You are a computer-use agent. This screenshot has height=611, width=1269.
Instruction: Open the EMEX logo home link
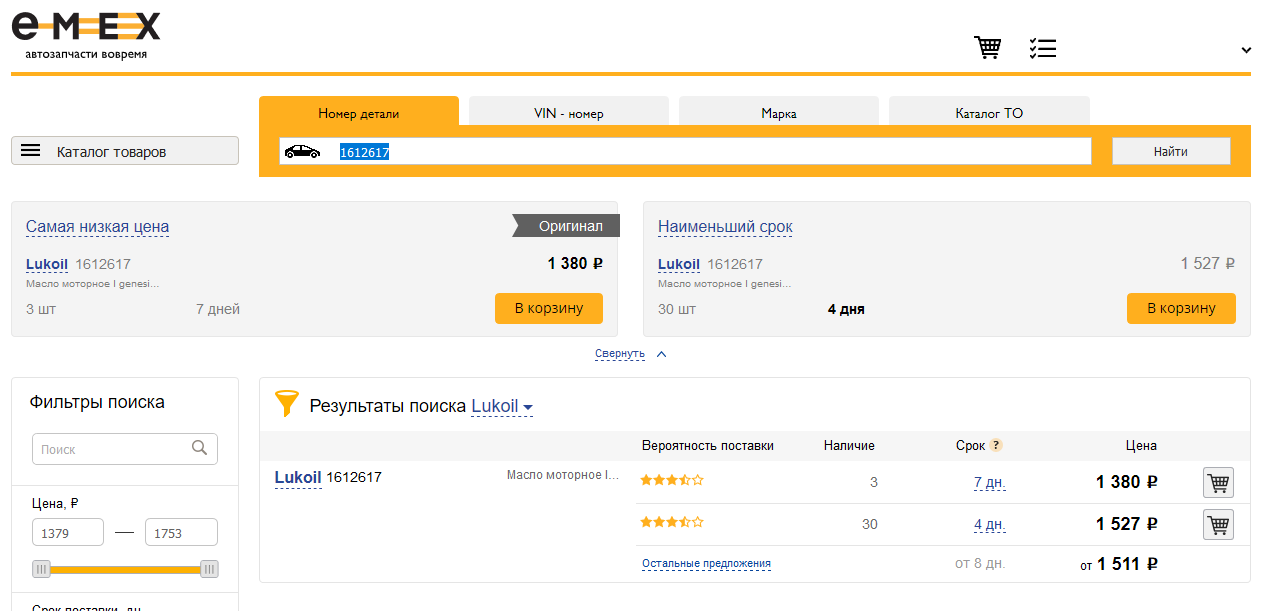tap(85, 34)
